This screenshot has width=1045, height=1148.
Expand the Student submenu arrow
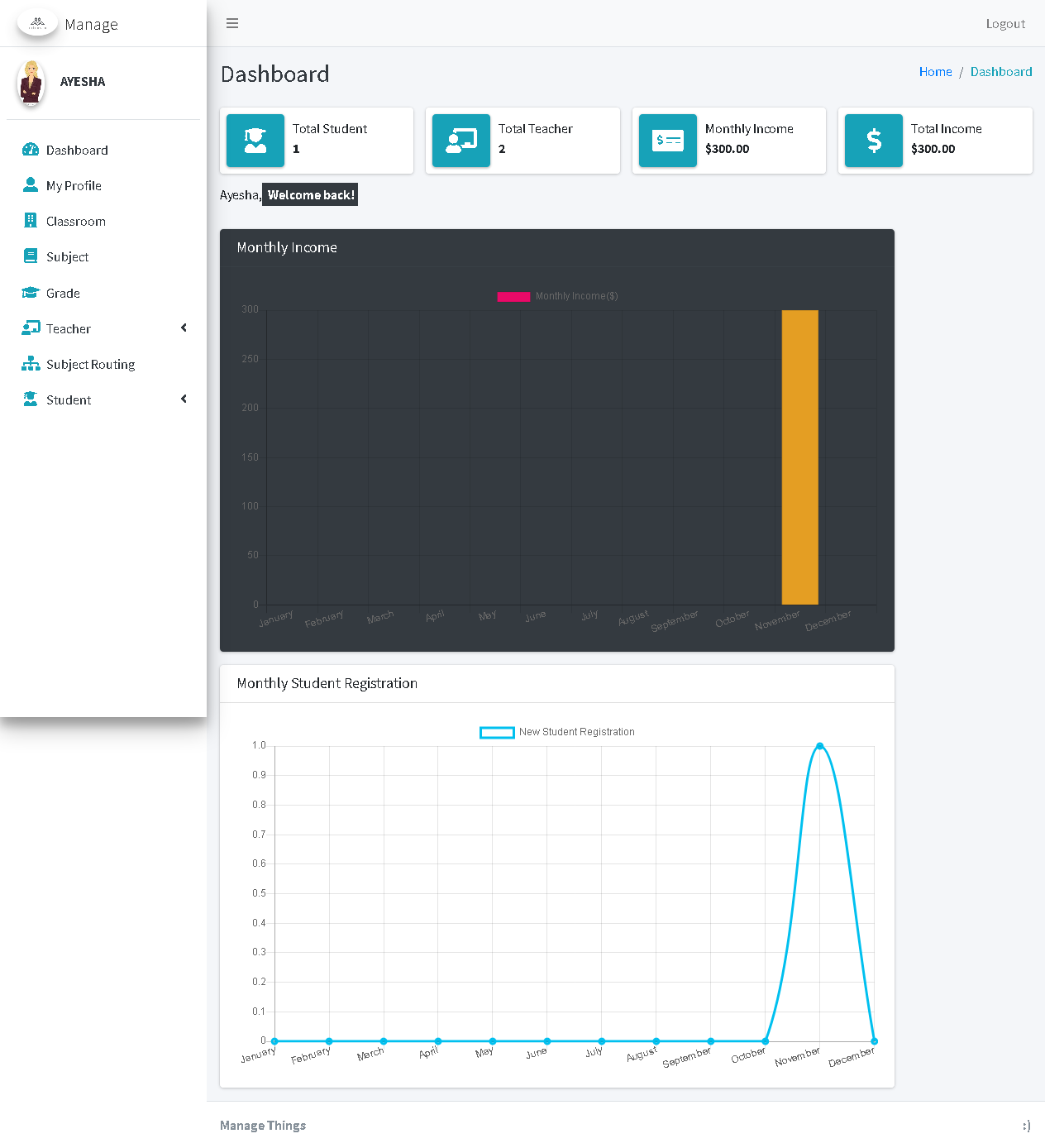[x=184, y=399]
